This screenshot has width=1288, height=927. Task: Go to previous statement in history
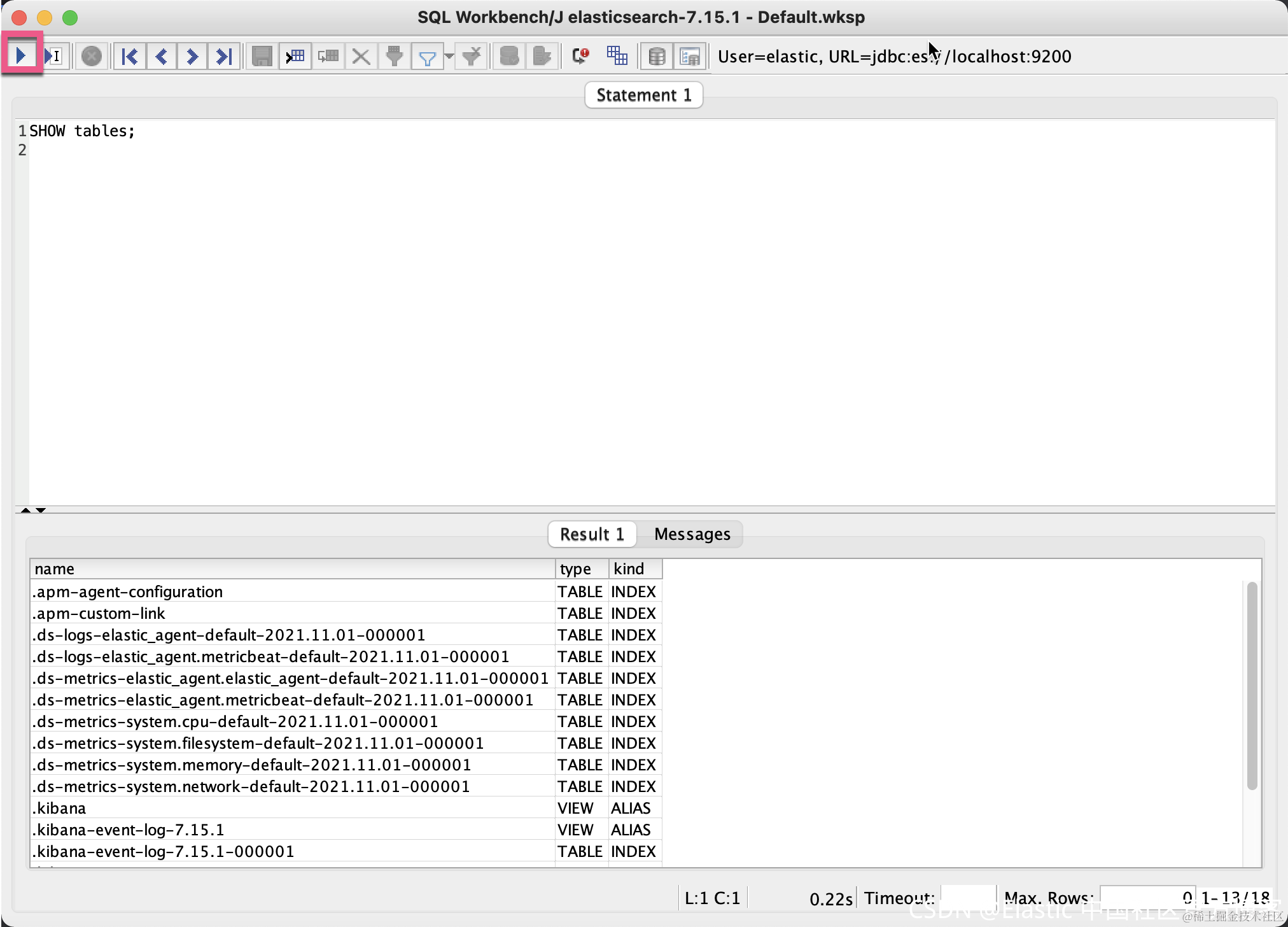161,56
